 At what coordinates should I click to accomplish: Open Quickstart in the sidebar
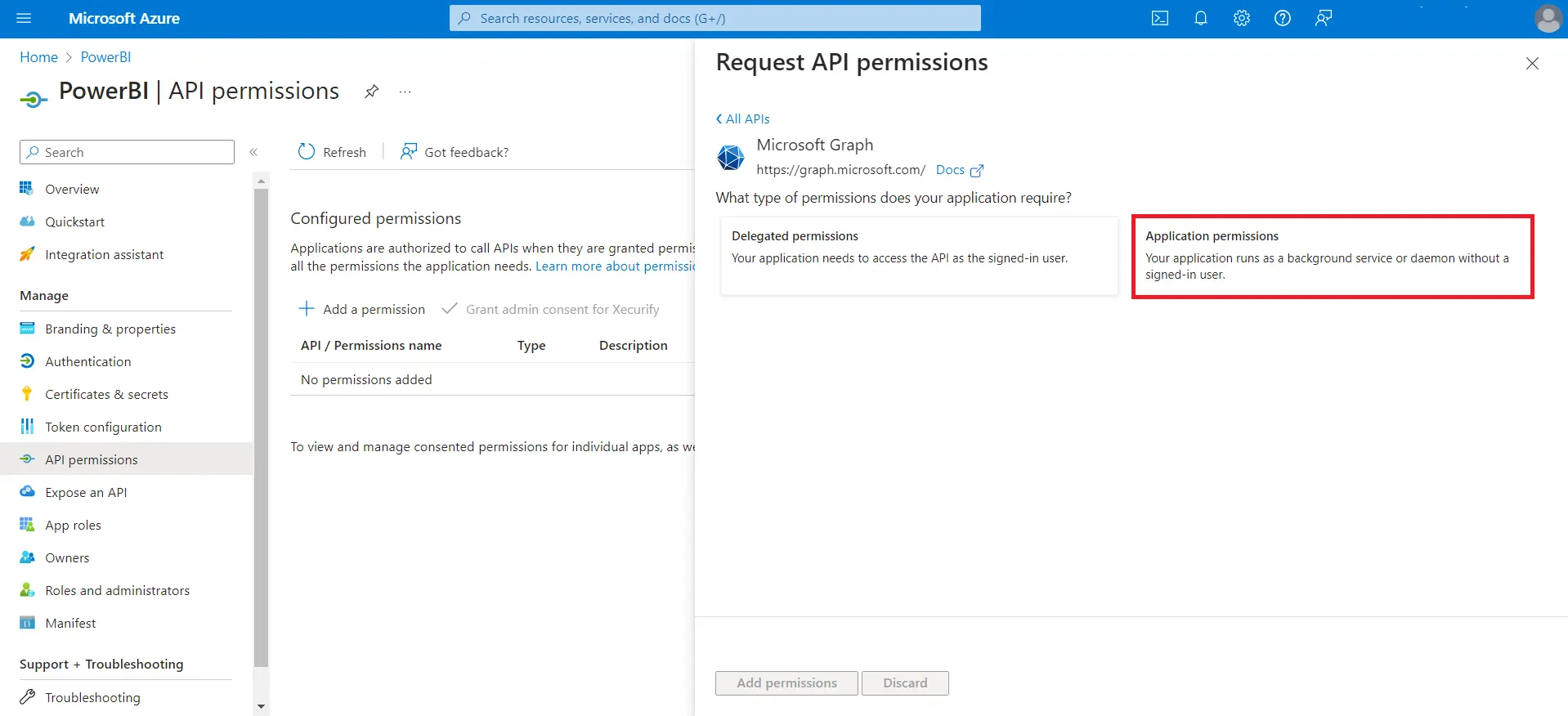(x=74, y=222)
